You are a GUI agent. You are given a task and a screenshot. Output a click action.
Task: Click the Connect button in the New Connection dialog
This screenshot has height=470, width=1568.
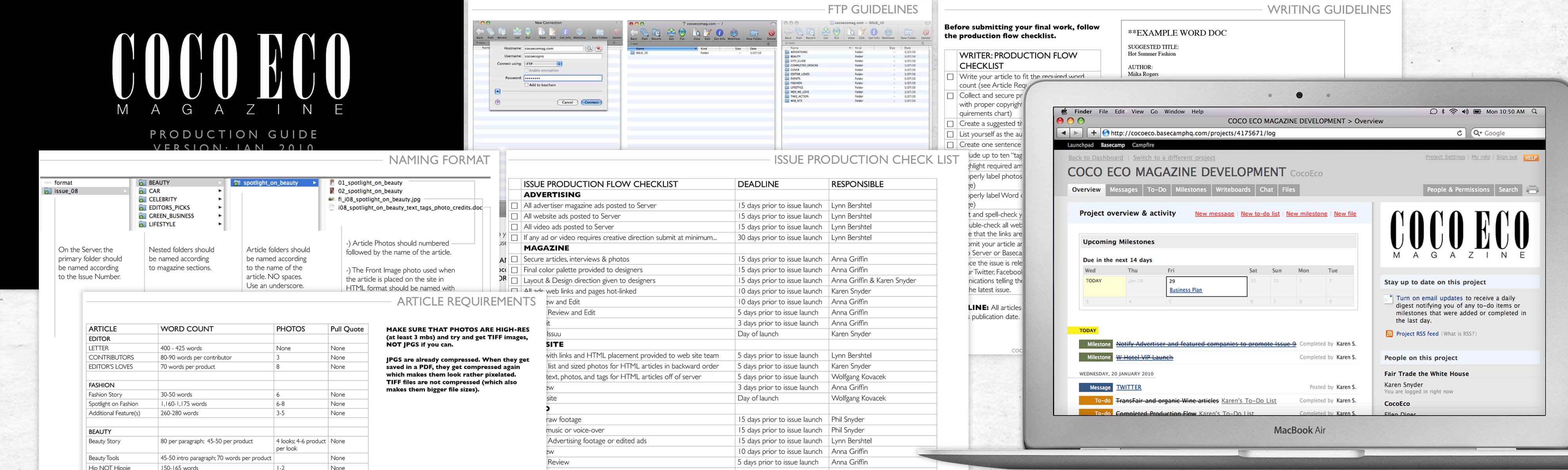[592, 102]
